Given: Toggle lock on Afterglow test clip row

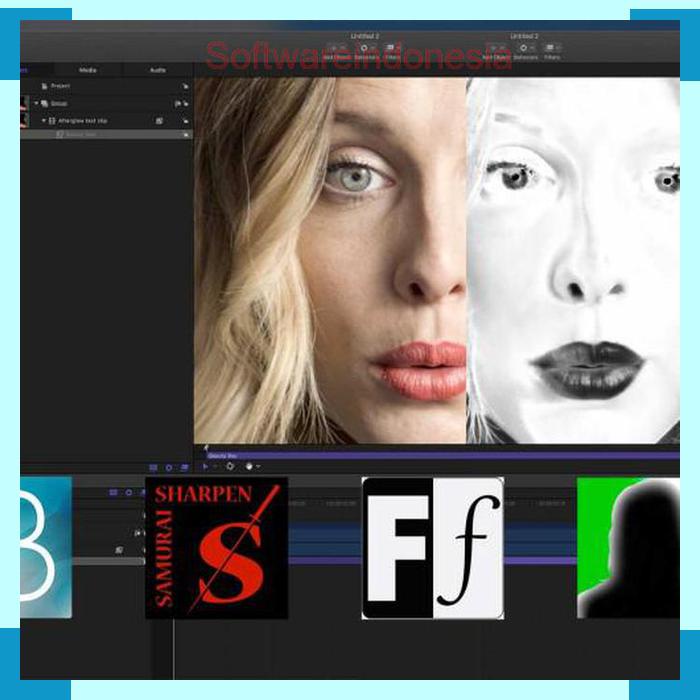Looking at the screenshot, I should tap(185, 121).
